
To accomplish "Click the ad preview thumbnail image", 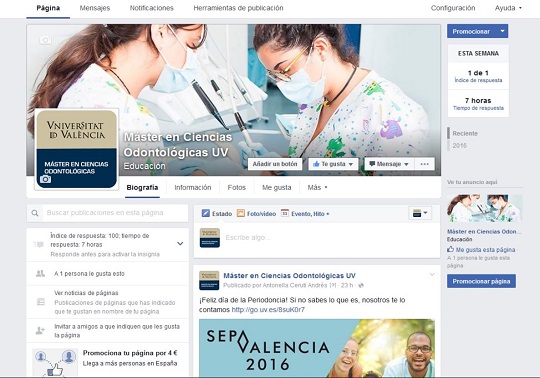I will pos(485,208).
